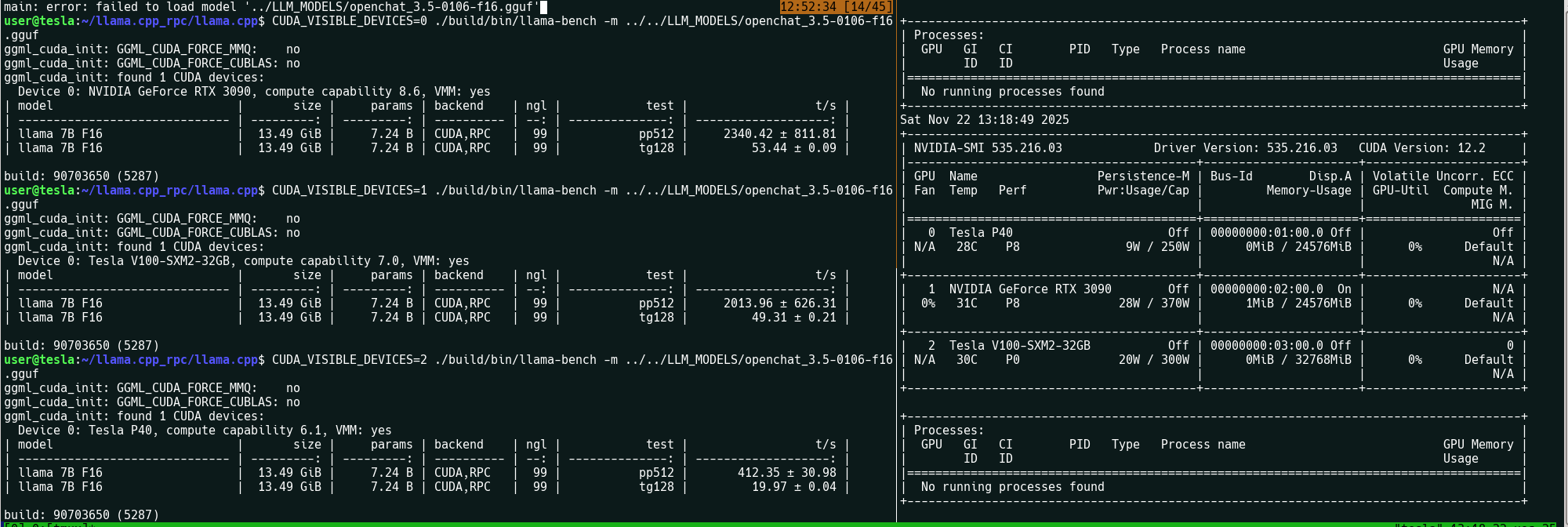Click the 'Device 0: Tesla P40' line
Image resolution: width=1568 pixels, height=527 pixels.
[x=205, y=431]
